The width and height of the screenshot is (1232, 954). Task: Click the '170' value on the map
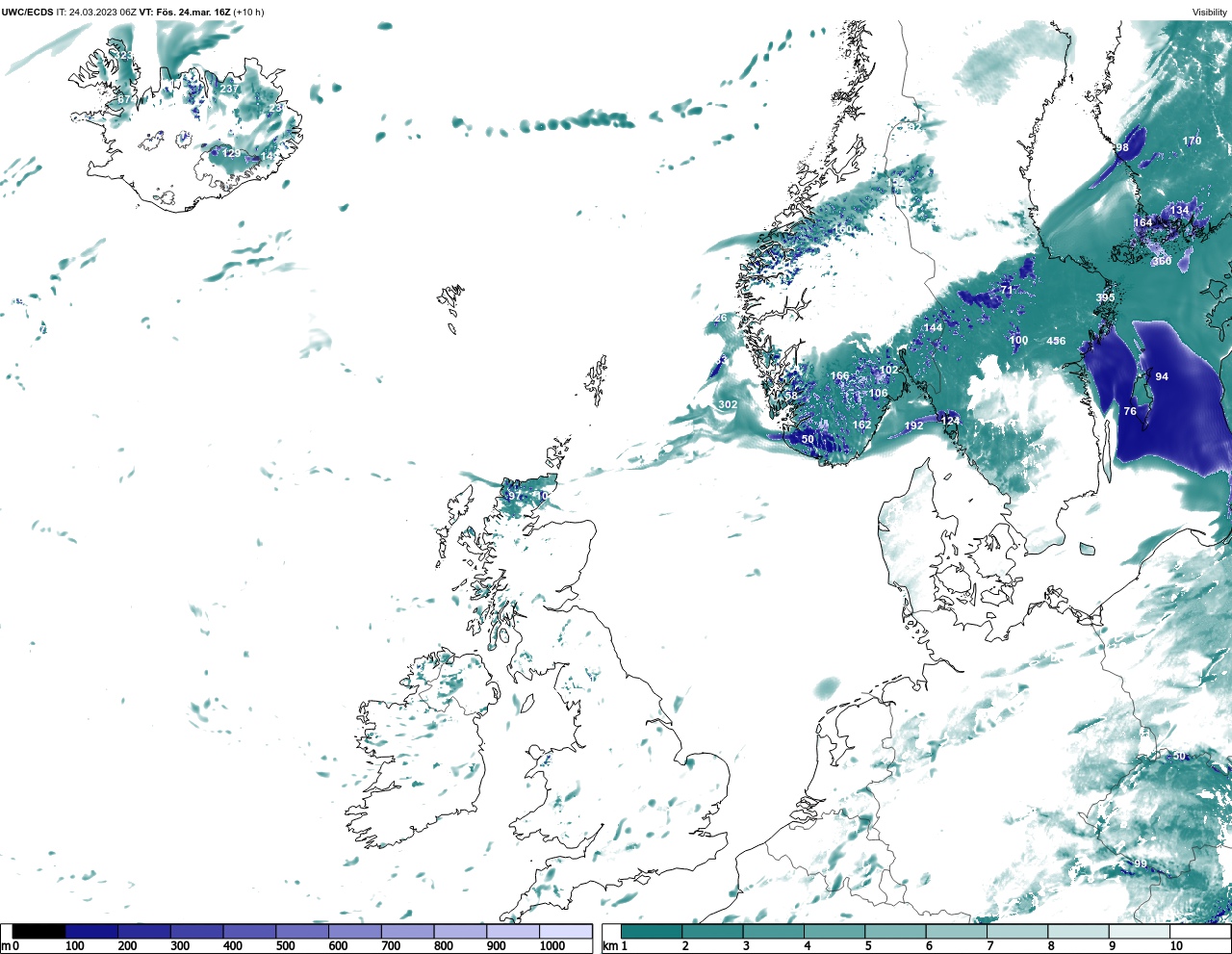1192,141
